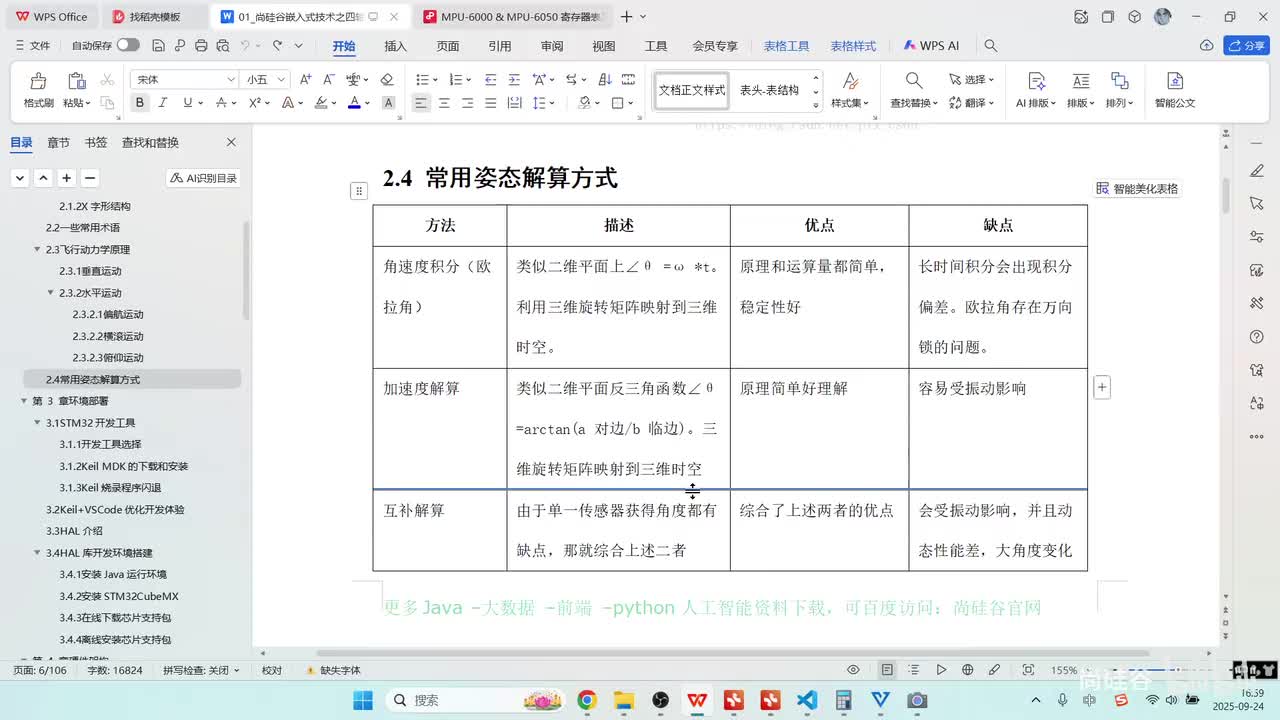Collapse the 3.1STM32 开发工具 node
This screenshot has width=1280, height=720.
point(37,423)
